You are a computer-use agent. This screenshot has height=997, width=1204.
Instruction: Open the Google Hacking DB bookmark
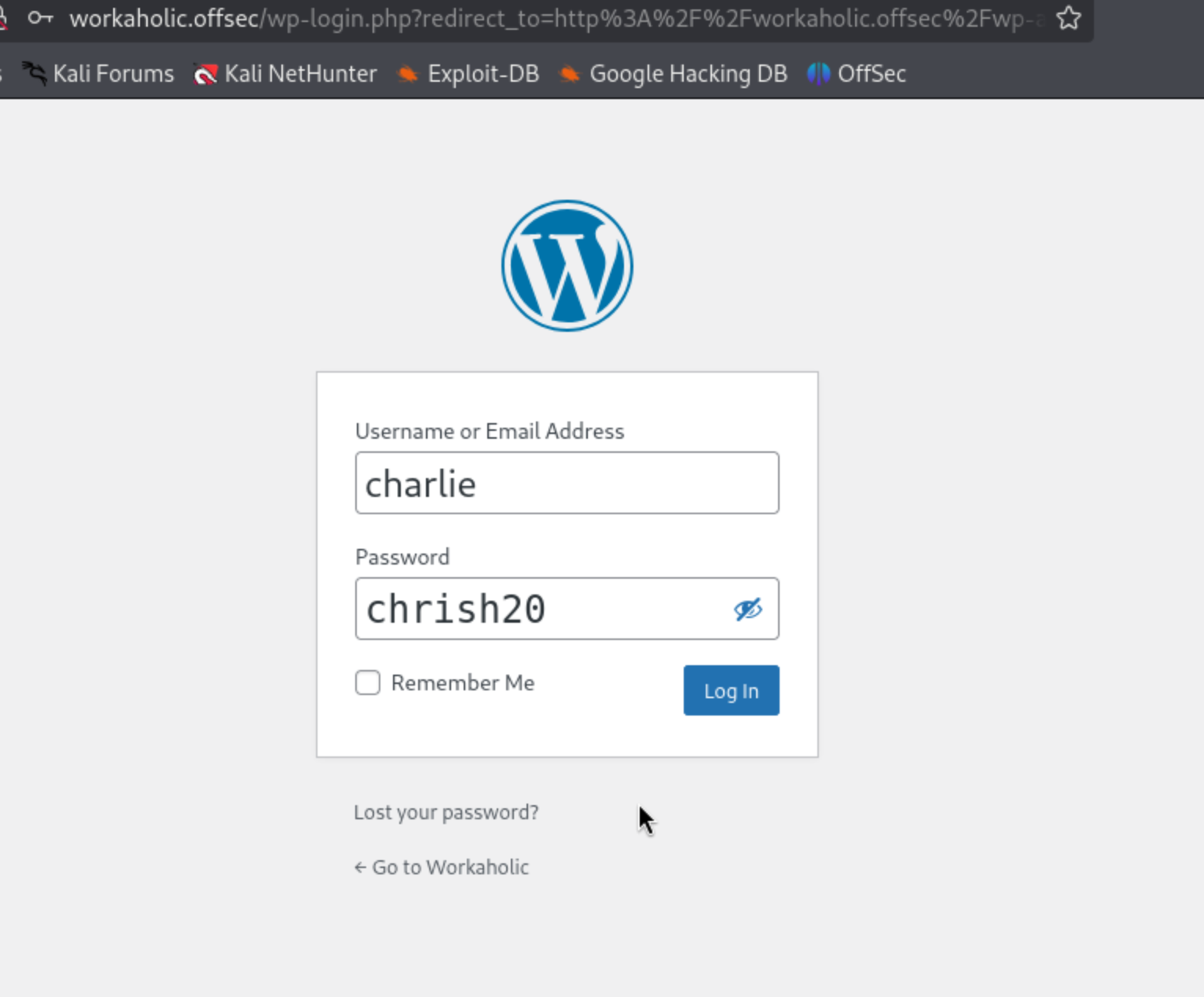pyautogui.click(x=673, y=74)
